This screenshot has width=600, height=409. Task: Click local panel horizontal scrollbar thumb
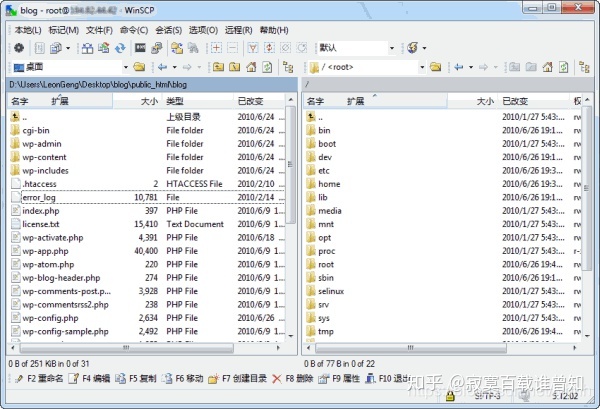coord(126,348)
